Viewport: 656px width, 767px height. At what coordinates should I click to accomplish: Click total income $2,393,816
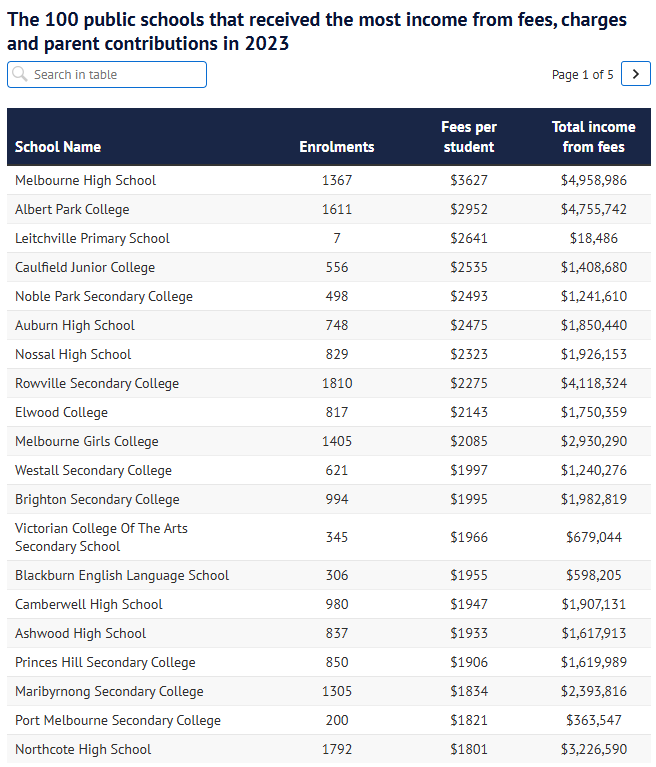[x=593, y=691]
